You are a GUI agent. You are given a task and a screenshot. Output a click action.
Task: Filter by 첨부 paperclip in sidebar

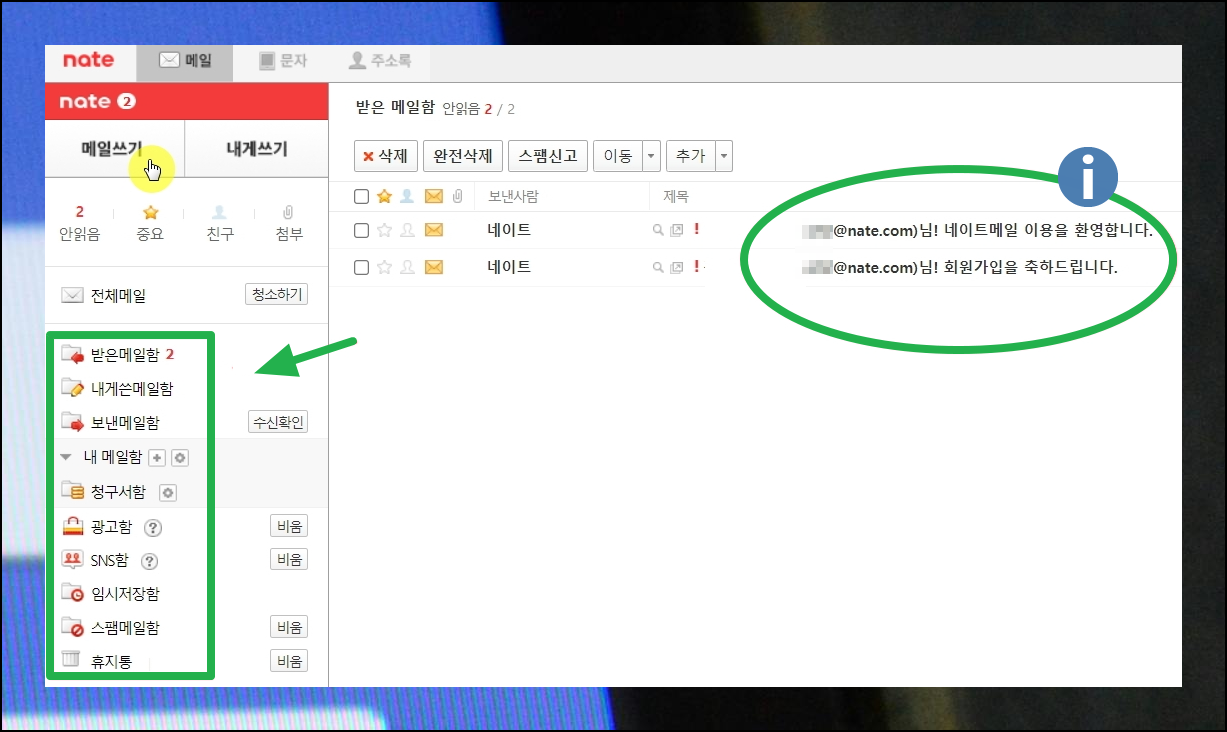(289, 223)
